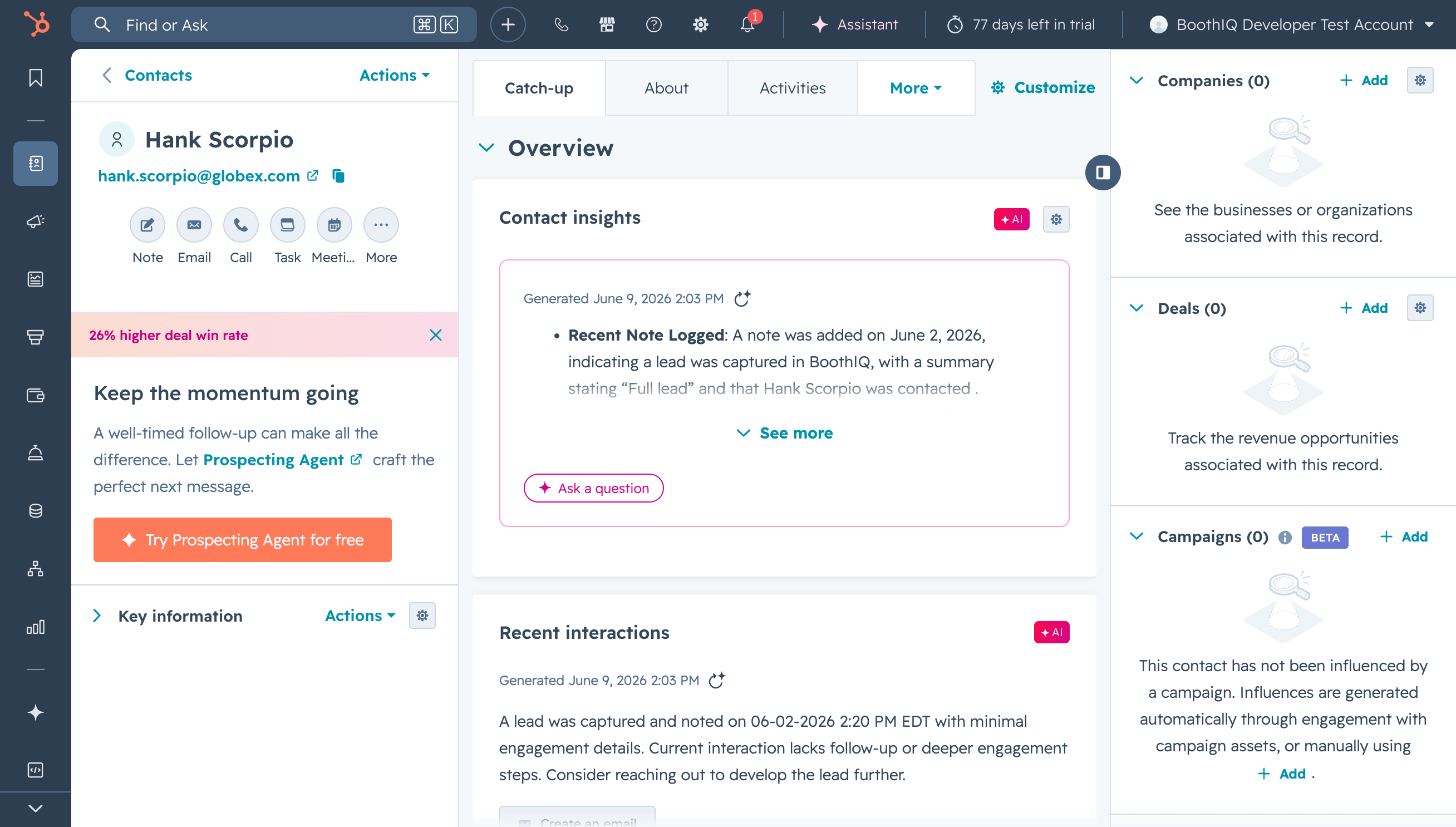Regenerate Contact insights refresh icon

click(742, 298)
